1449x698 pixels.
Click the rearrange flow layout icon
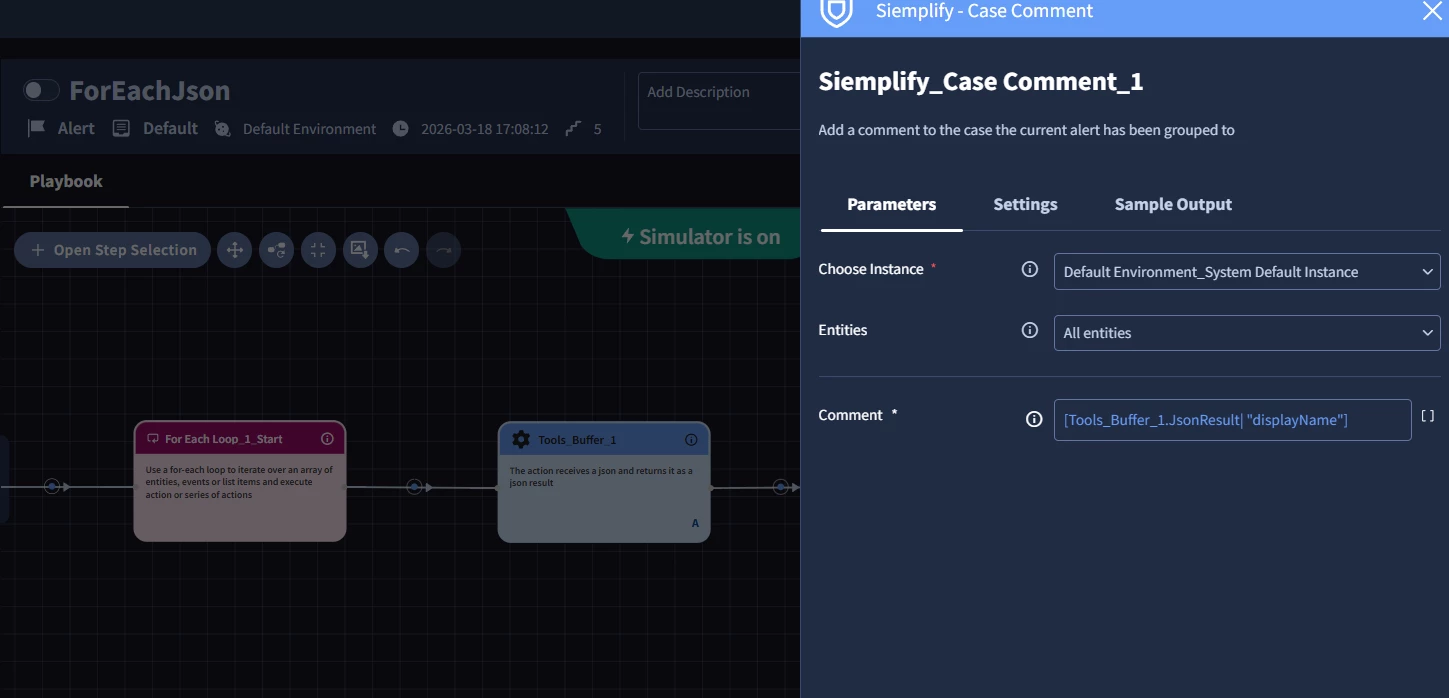pyautogui.click(x=277, y=250)
